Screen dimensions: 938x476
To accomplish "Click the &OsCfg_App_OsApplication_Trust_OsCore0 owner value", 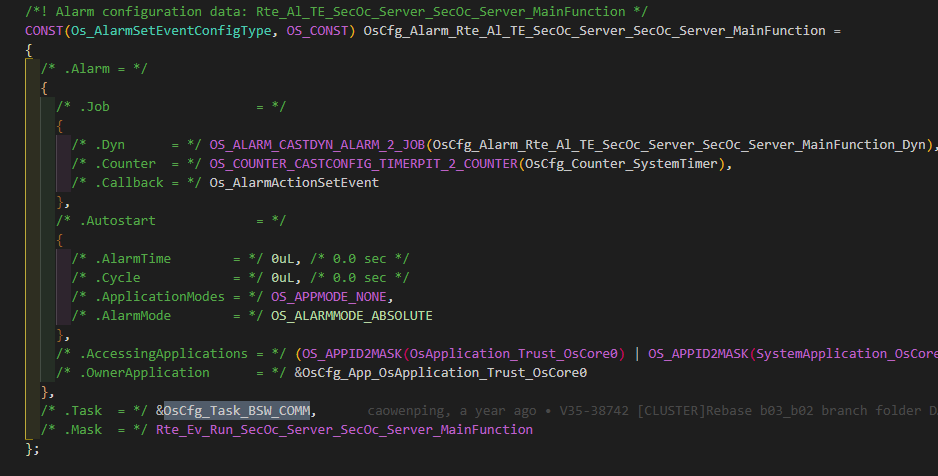I will coord(439,373).
